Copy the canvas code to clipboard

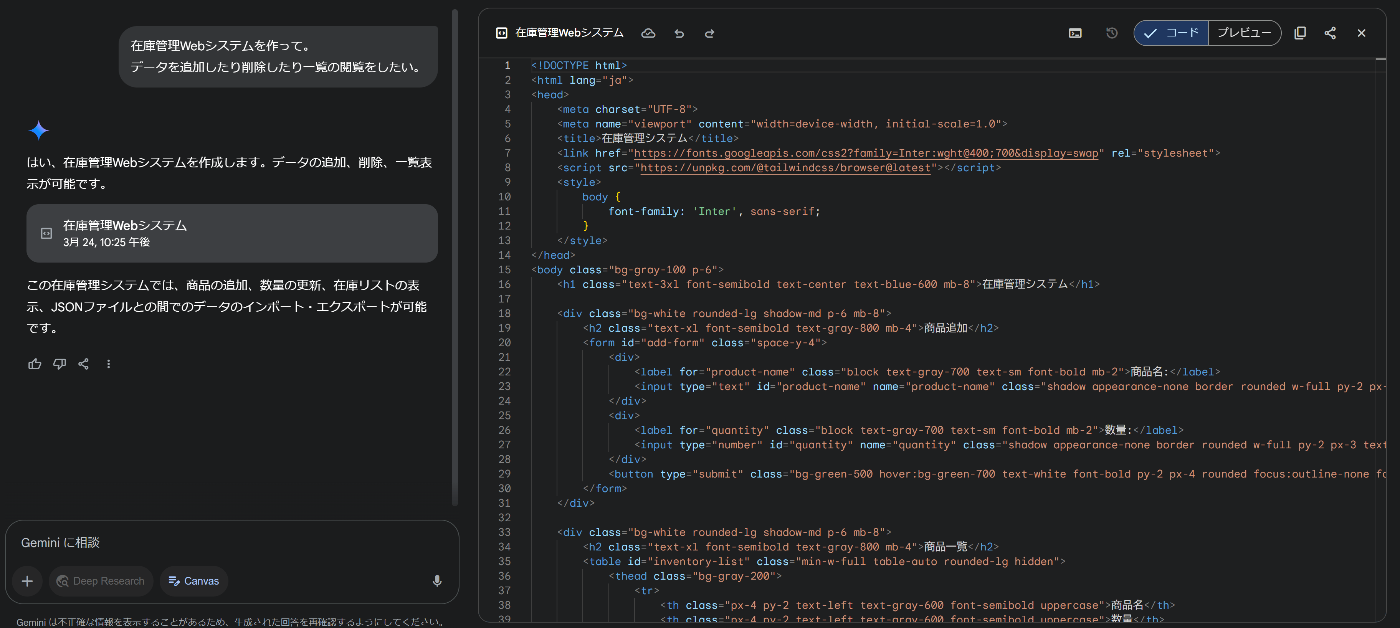tap(1300, 33)
